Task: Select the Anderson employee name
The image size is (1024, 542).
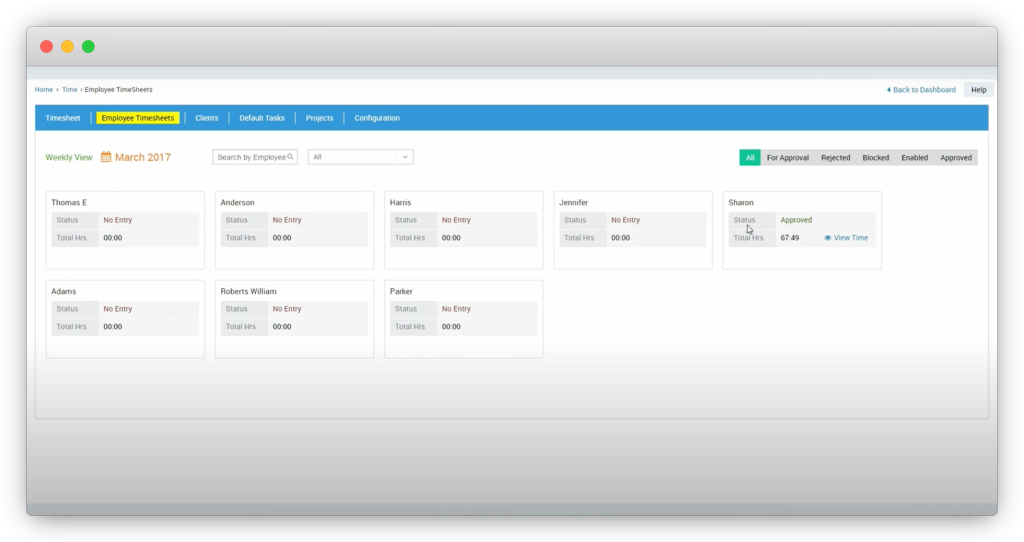Action: click(237, 202)
